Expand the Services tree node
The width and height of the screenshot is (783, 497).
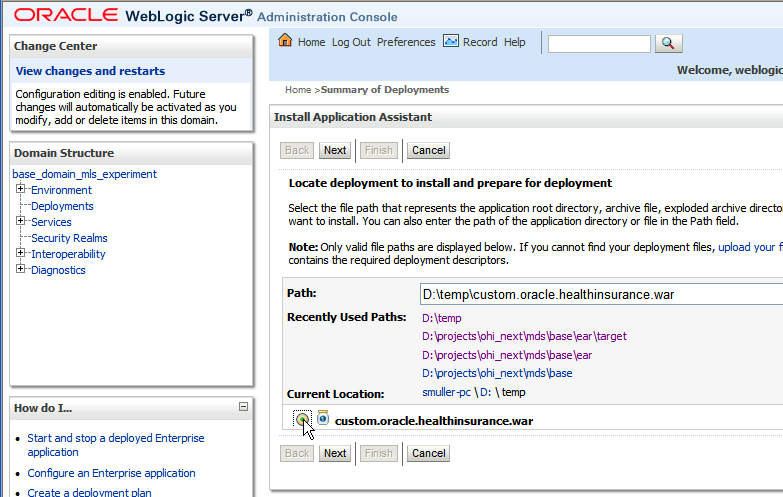pyautogui.click(x=20, y=221)
